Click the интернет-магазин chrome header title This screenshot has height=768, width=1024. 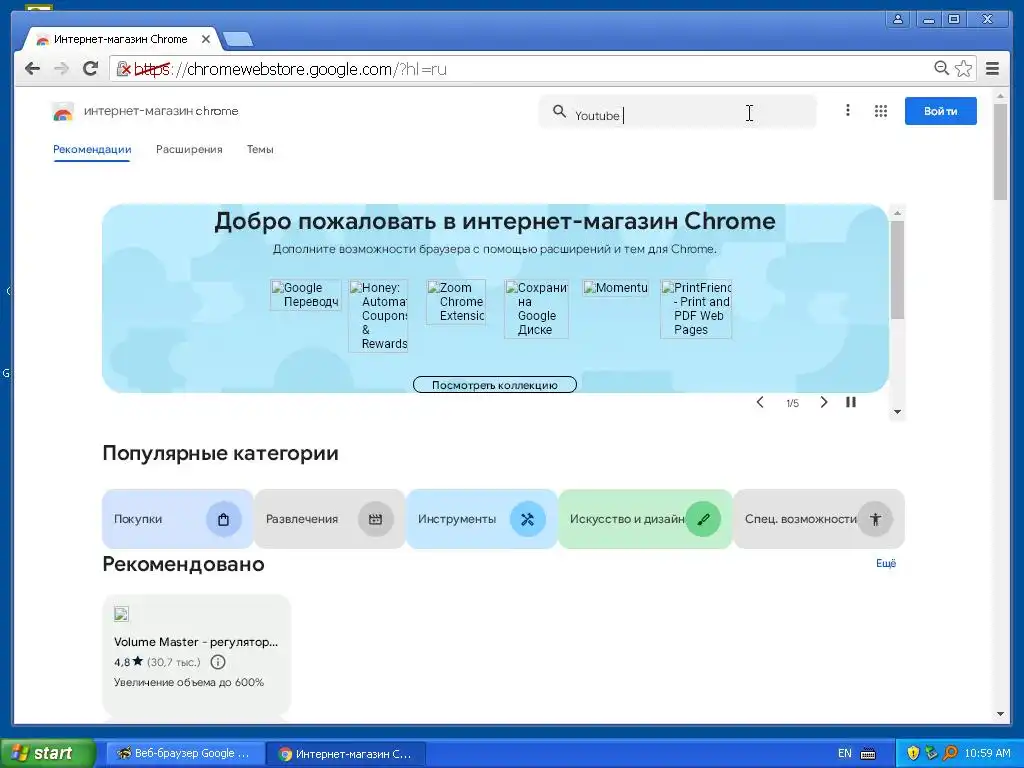(x=161, y=111)
